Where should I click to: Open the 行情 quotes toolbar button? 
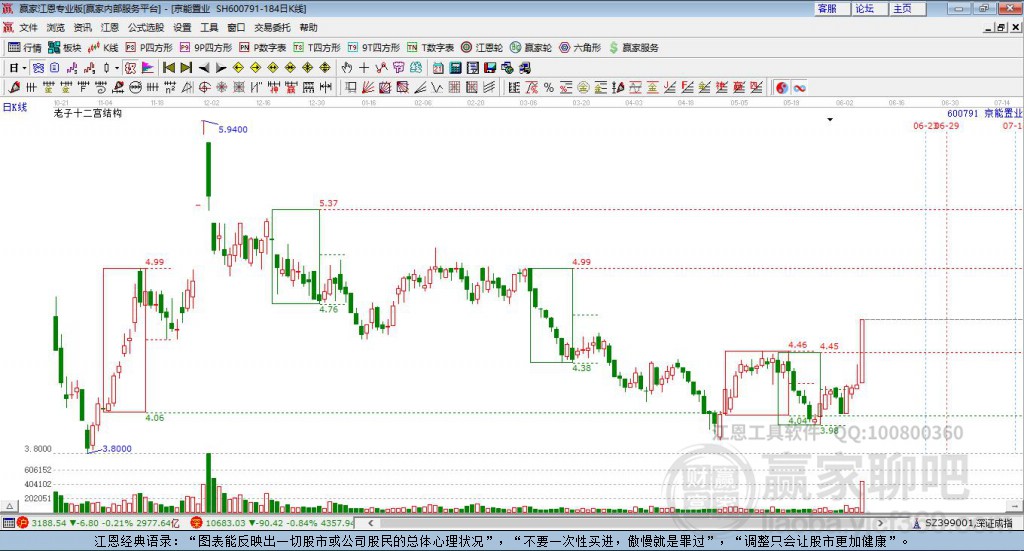25,48
